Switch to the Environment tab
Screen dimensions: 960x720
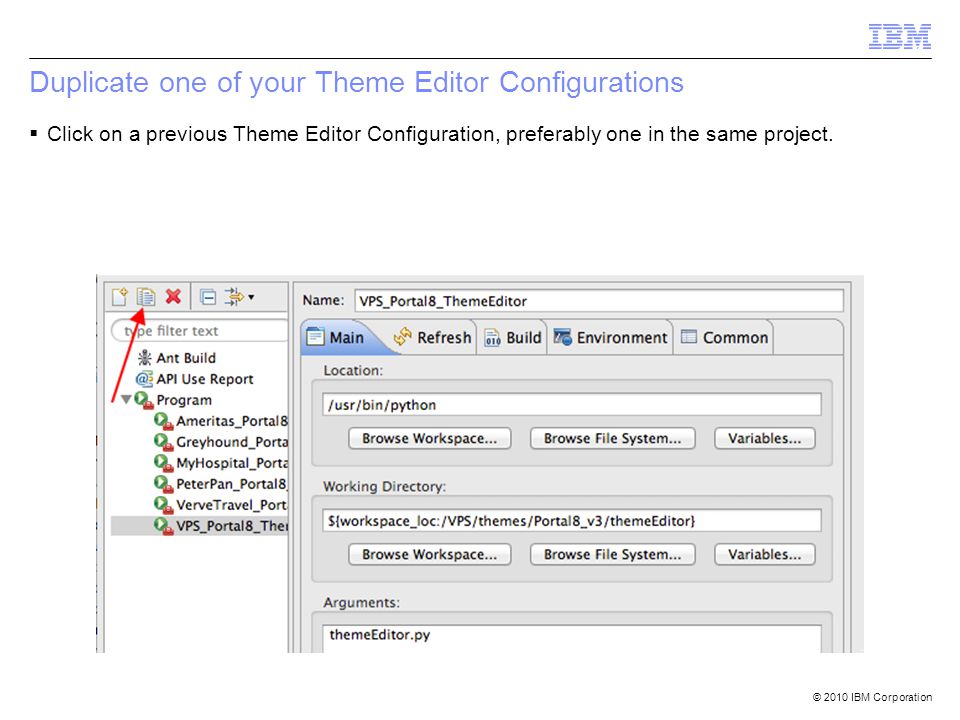pyautogui.click(x=610, y=337)
